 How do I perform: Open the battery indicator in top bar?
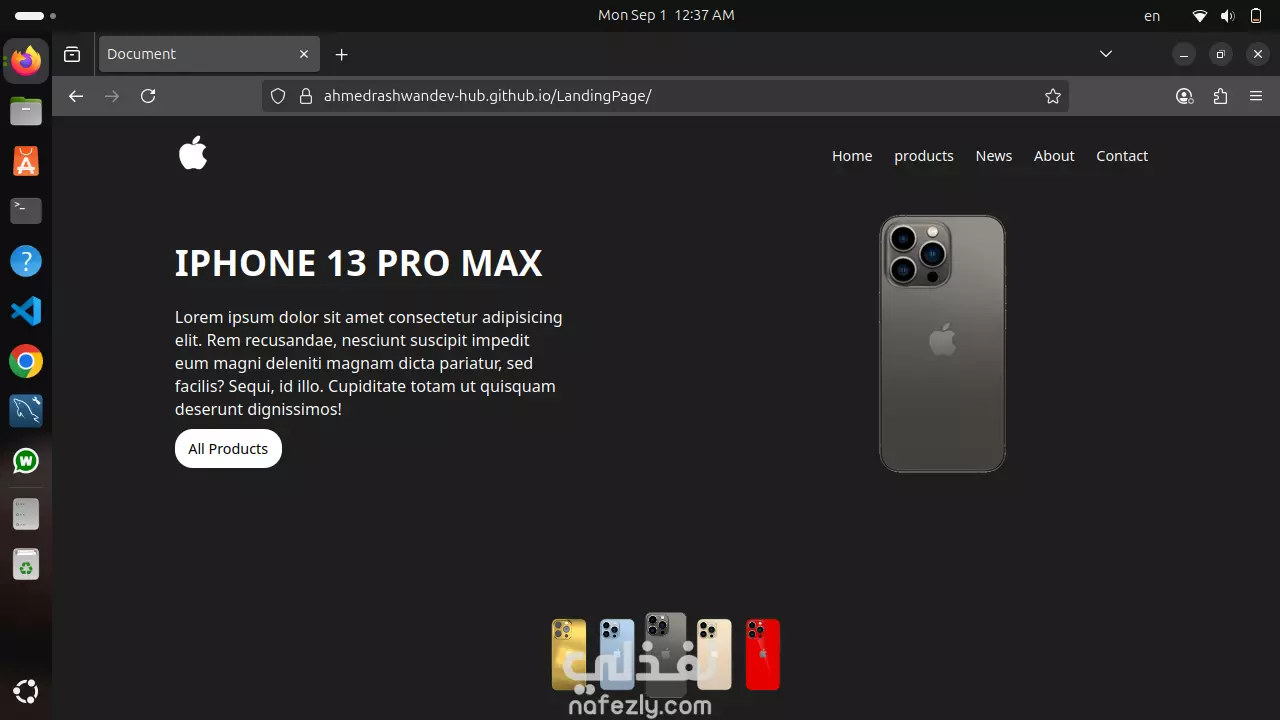coord(1256,16)
